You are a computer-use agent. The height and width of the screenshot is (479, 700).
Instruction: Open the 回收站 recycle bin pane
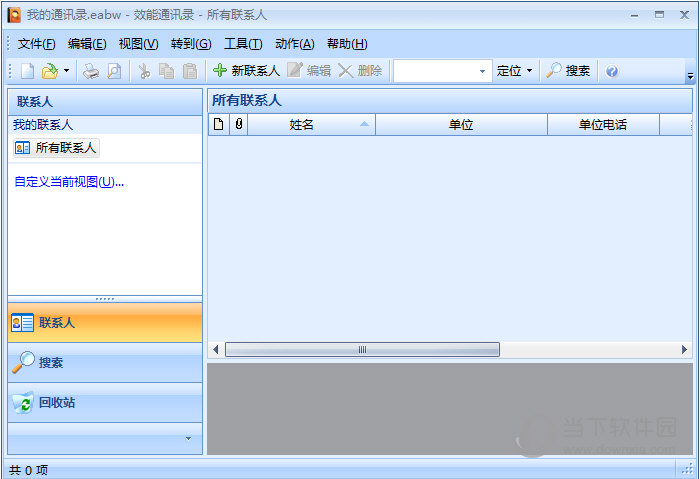click(x=105, y=403)
